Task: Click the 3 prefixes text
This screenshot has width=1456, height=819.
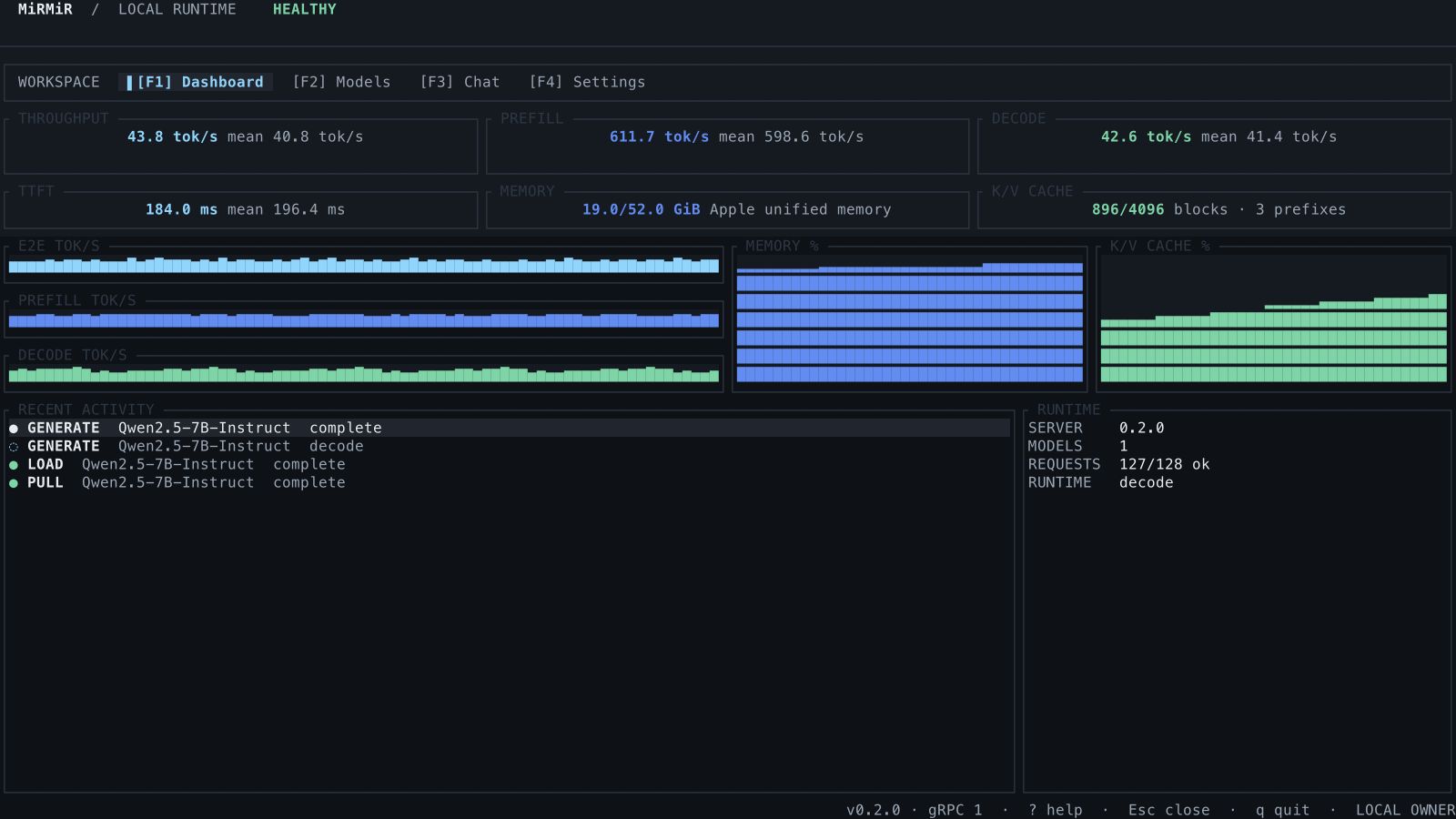Action: (x=1301, y=209)
